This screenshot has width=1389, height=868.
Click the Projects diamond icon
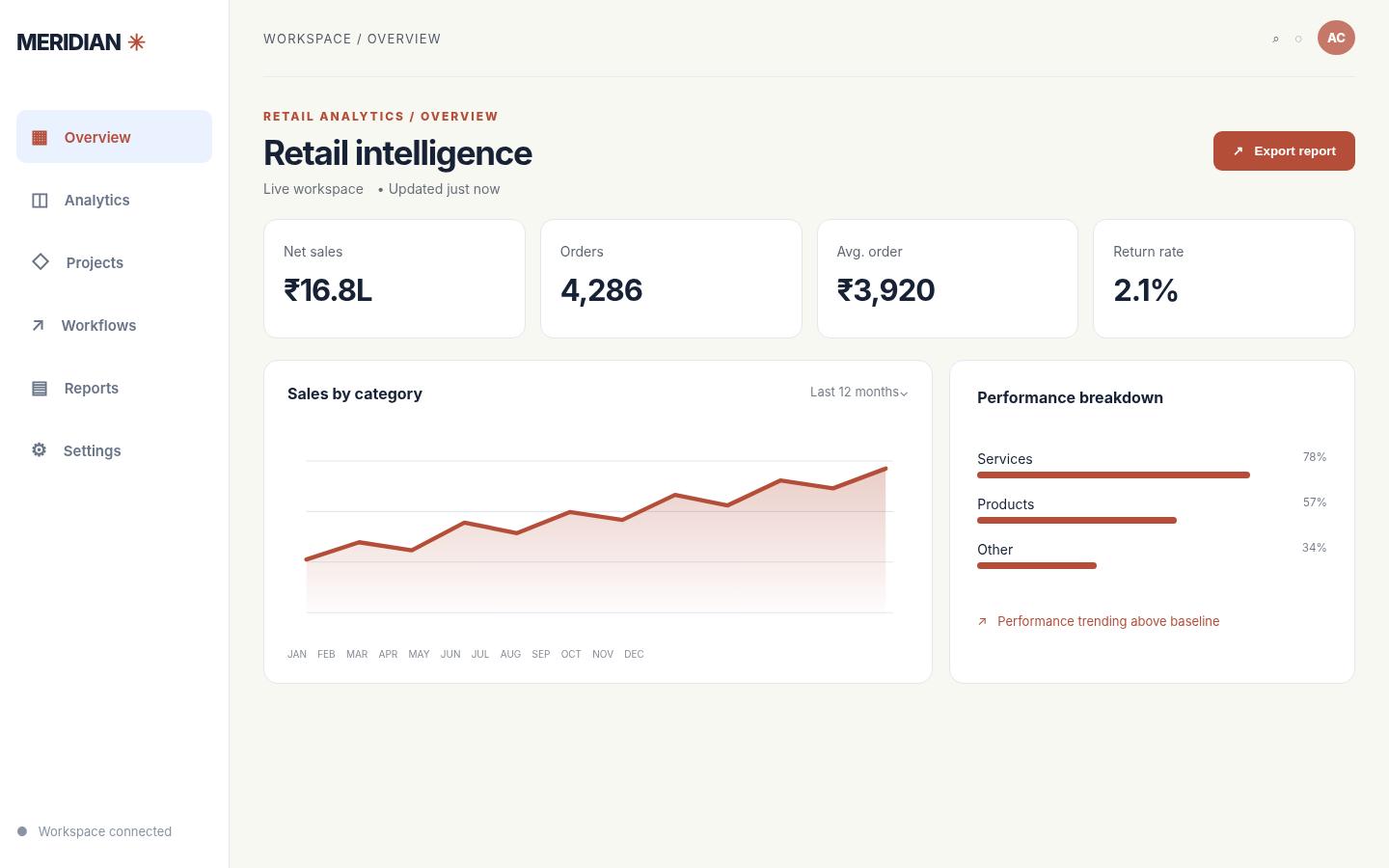(x=41, y=261)
